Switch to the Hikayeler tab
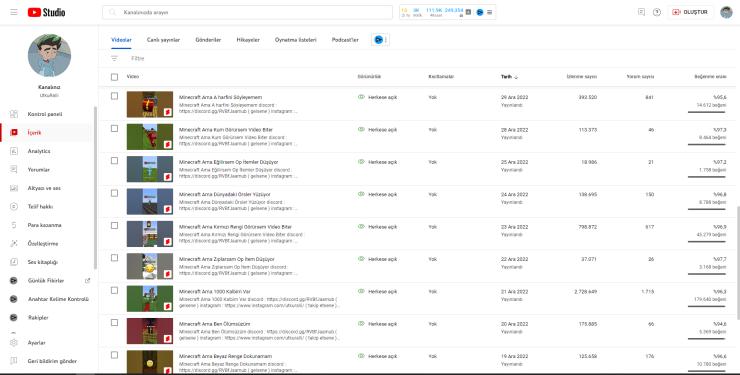 point(248,40)
